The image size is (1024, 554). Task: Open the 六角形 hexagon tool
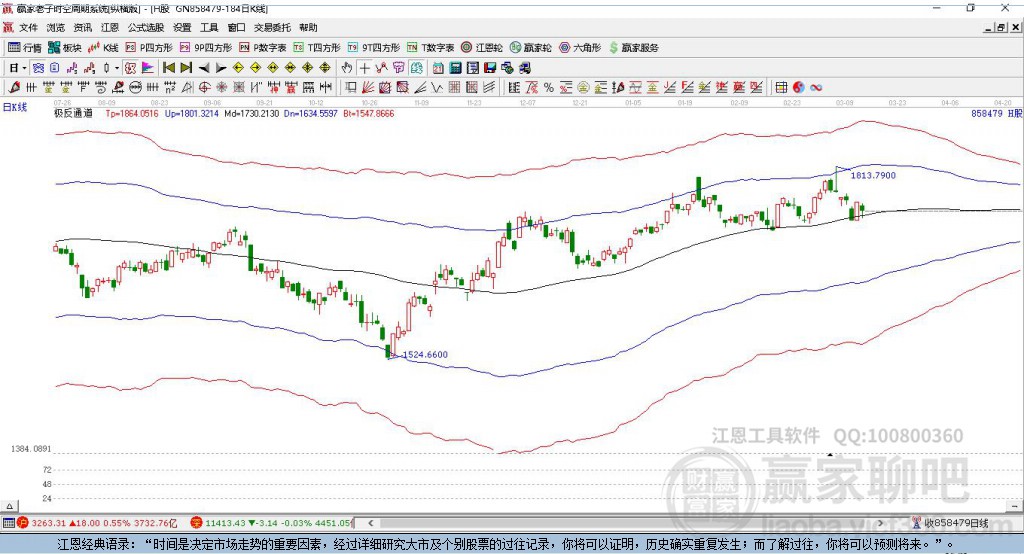click(580, 48)
